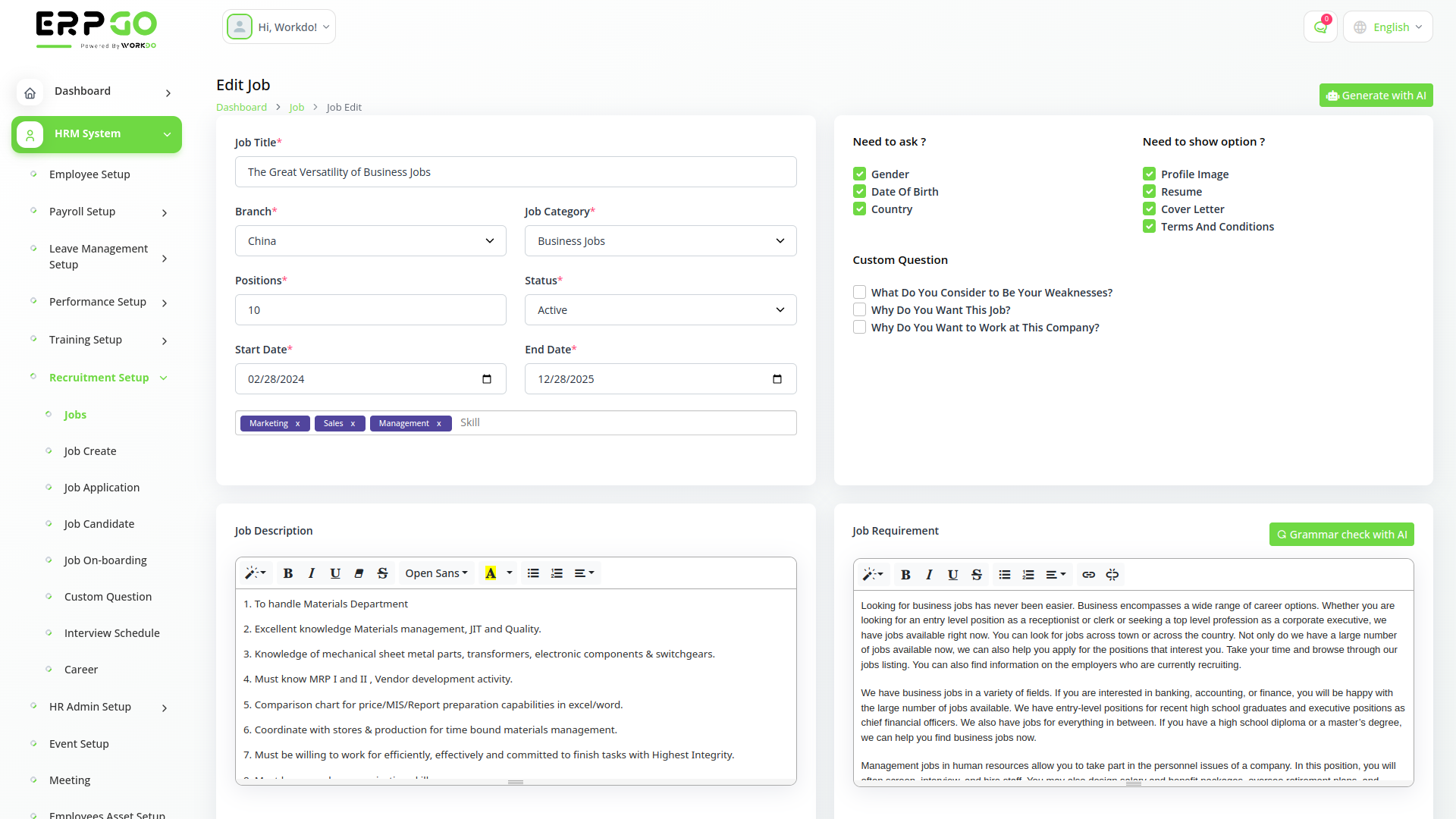This screenshot has height=819, width=1456.
Task: Collapse the HRM System menu
Action: [96, 133]
